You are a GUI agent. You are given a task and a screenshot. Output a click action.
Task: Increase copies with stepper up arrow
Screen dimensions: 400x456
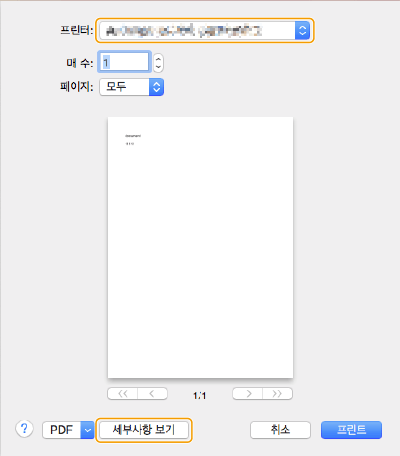point(158,59)
